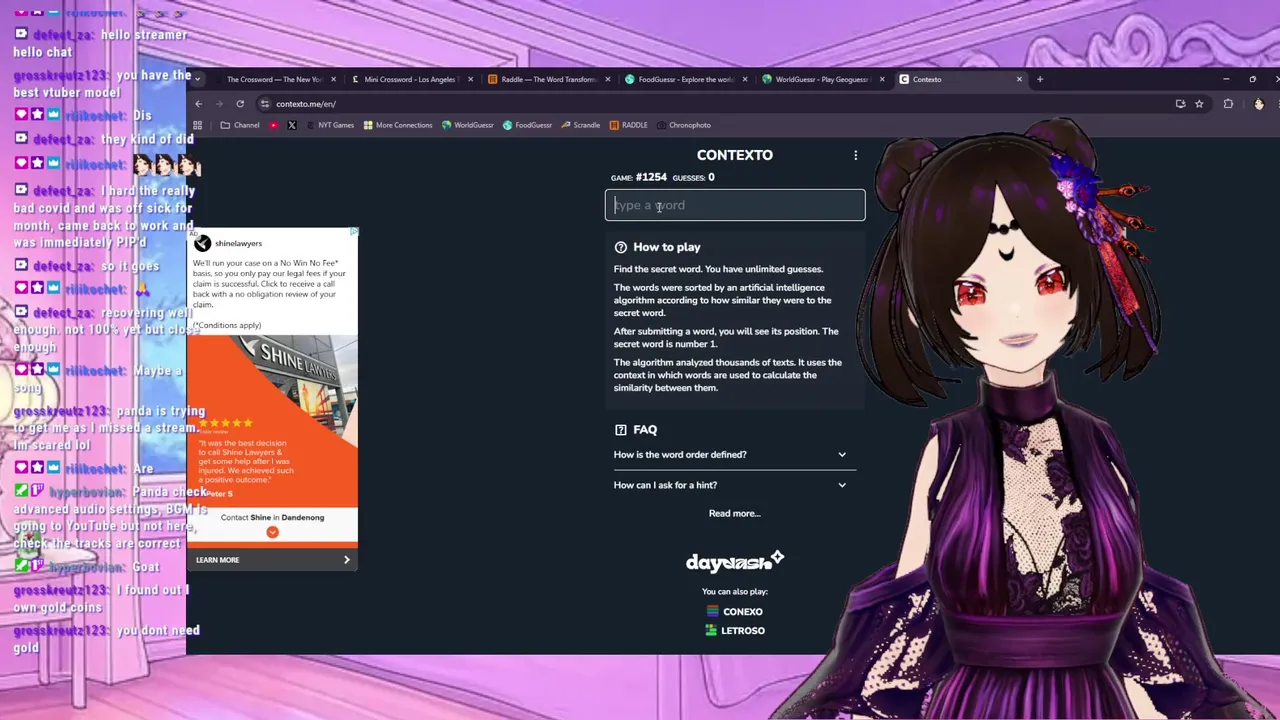Open a new browser tab

(x=1040, y=79)
